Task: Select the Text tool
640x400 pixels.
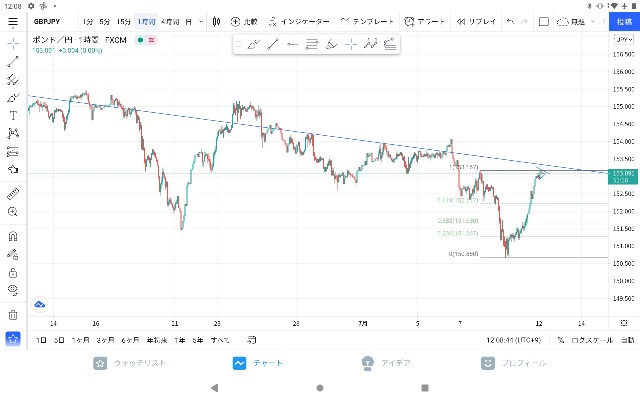Action: (x=13, y=116)
